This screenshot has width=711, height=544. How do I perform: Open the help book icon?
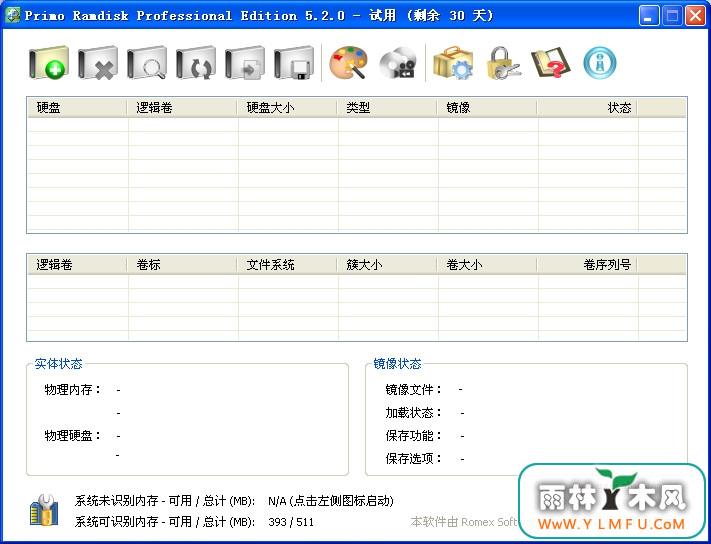click(550, 63)
